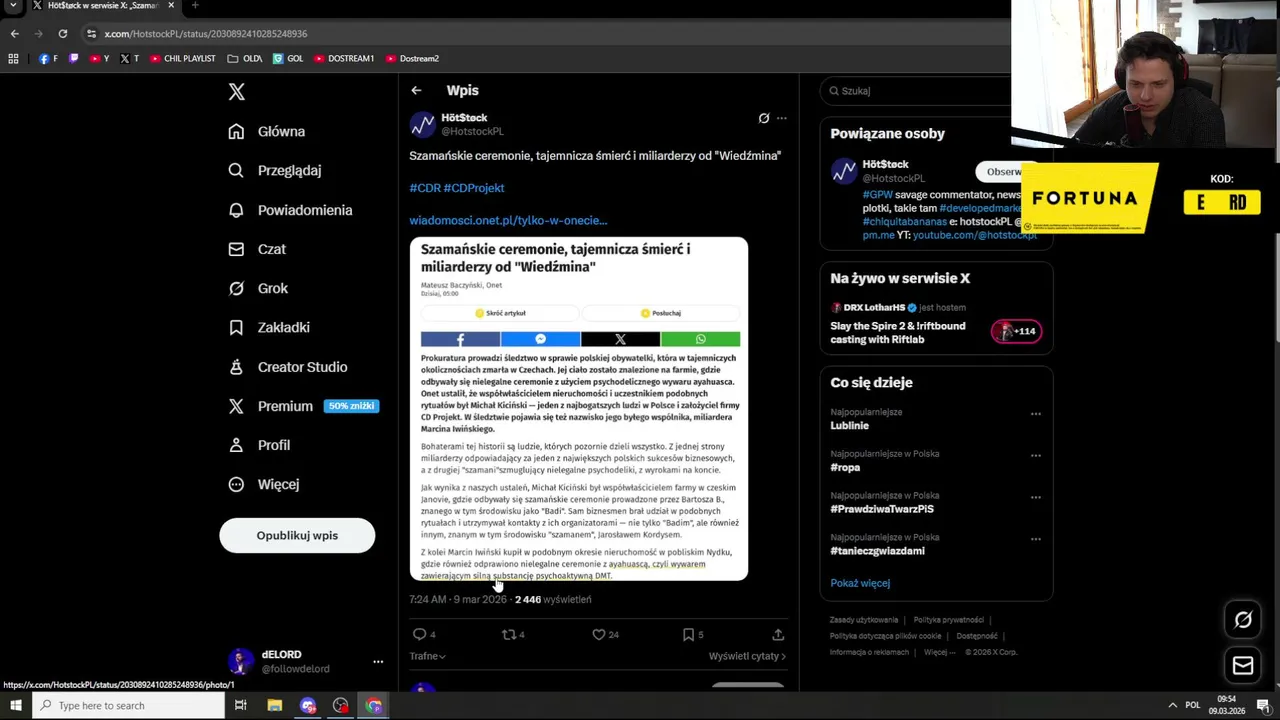Open wiadomosci.onet.pl article link
1280x720 pixels.
pyautogui.click(x=508, y=220)
